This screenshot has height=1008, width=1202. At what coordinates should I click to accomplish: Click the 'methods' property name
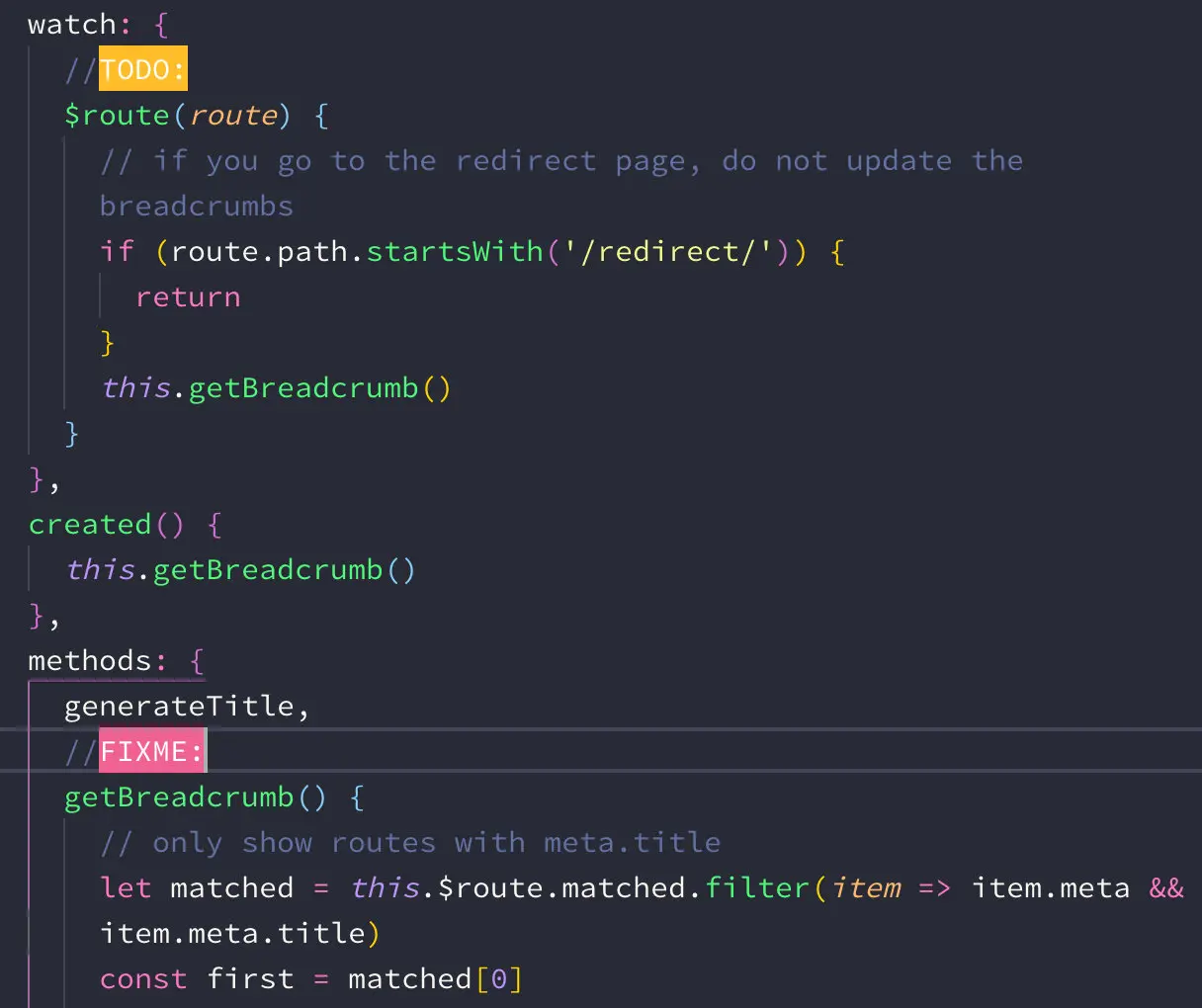(x=90, y=660)
